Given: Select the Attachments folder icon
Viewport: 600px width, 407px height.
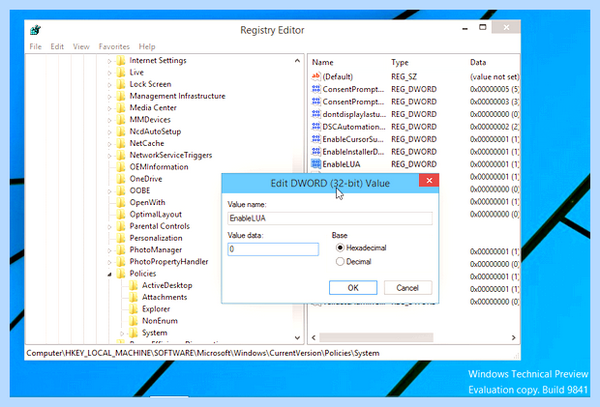Looking at the screenshot, I should [x=133, y=297].
